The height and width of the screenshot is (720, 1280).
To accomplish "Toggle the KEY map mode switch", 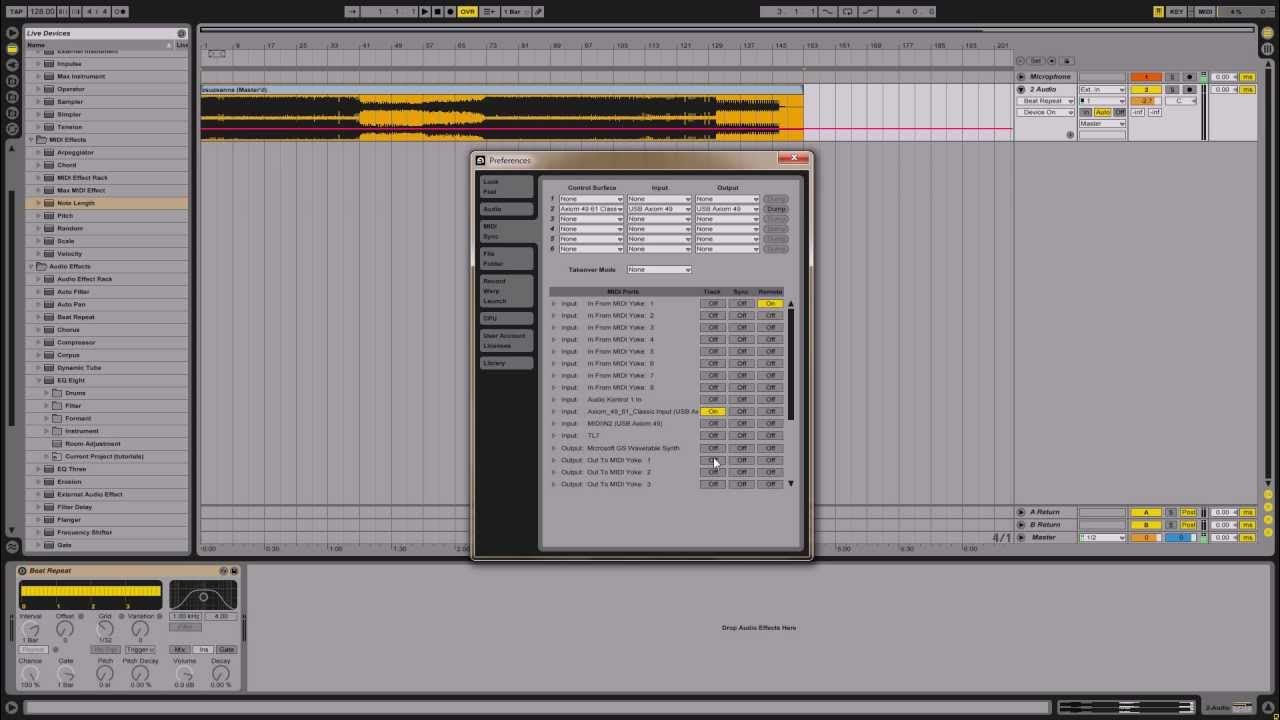I will [1177, 12].
